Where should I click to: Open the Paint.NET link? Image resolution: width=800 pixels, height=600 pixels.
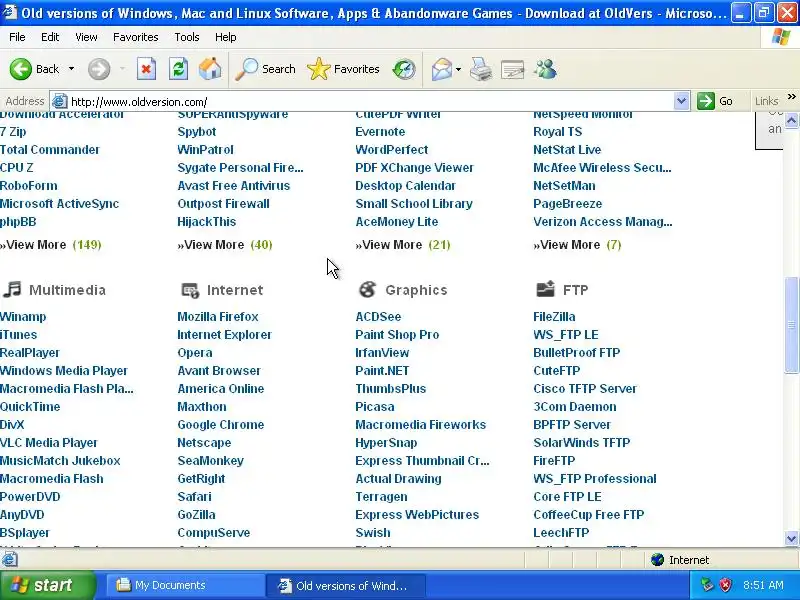(x=382, y=370)
